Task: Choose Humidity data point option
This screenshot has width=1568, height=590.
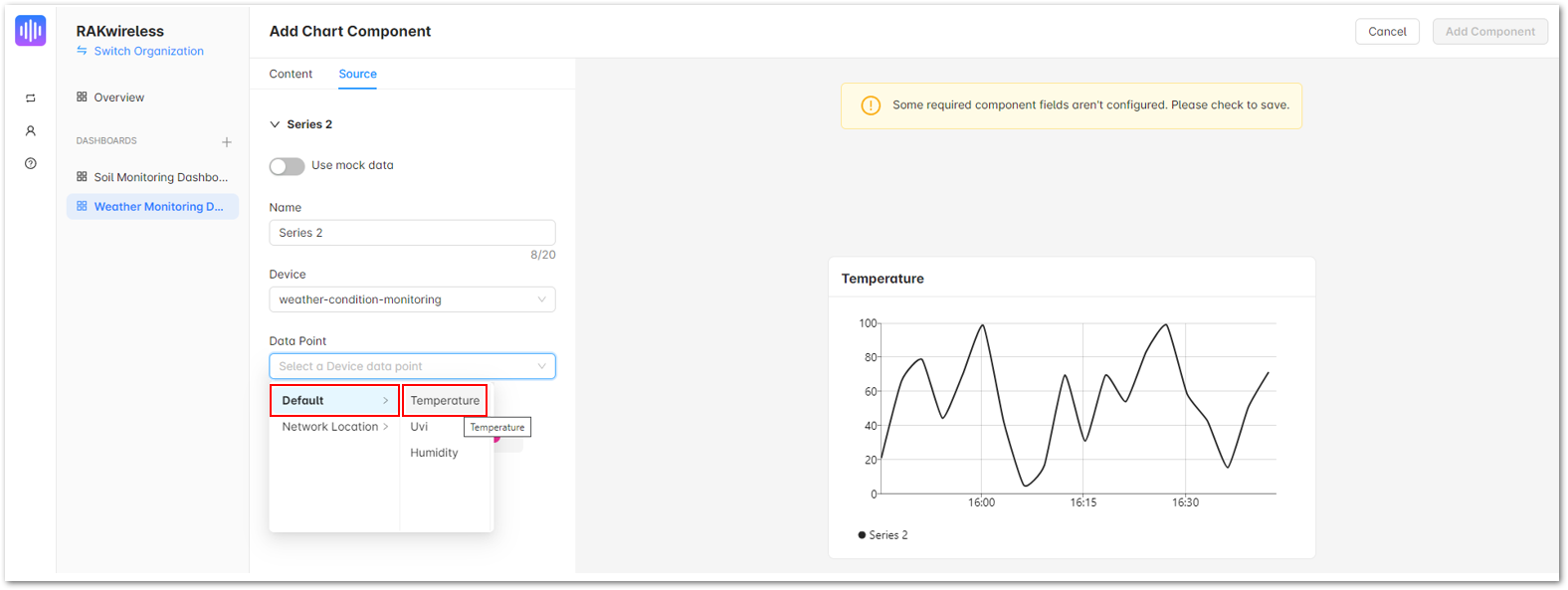Action: (x=434, y=453)
